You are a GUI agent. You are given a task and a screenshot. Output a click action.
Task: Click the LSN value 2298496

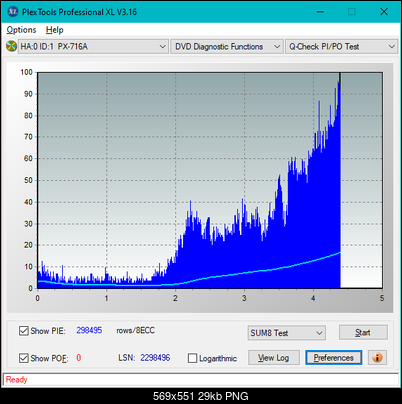pos(155,358)
